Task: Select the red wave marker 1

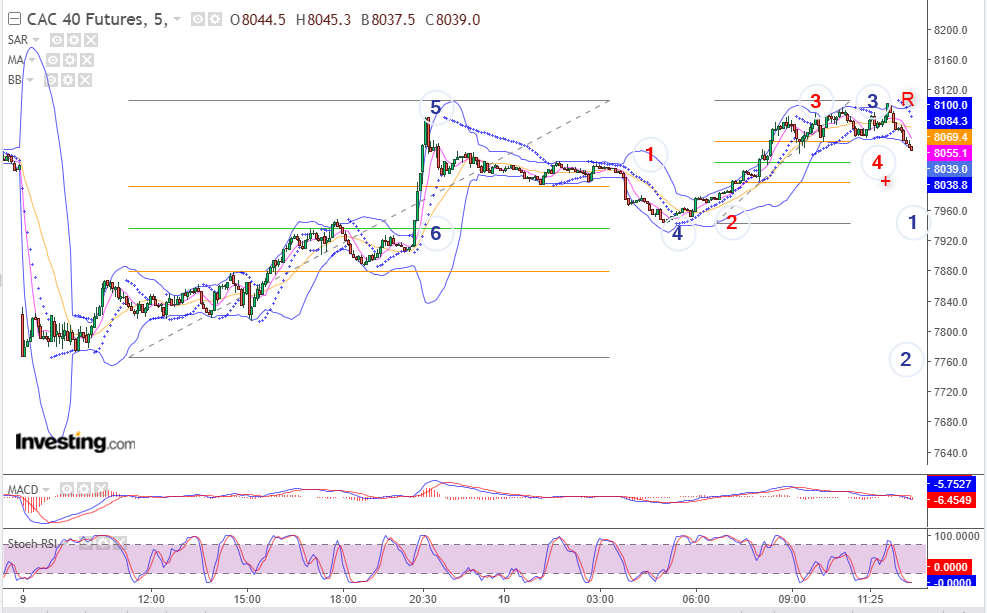Action: tap(650, 154)
